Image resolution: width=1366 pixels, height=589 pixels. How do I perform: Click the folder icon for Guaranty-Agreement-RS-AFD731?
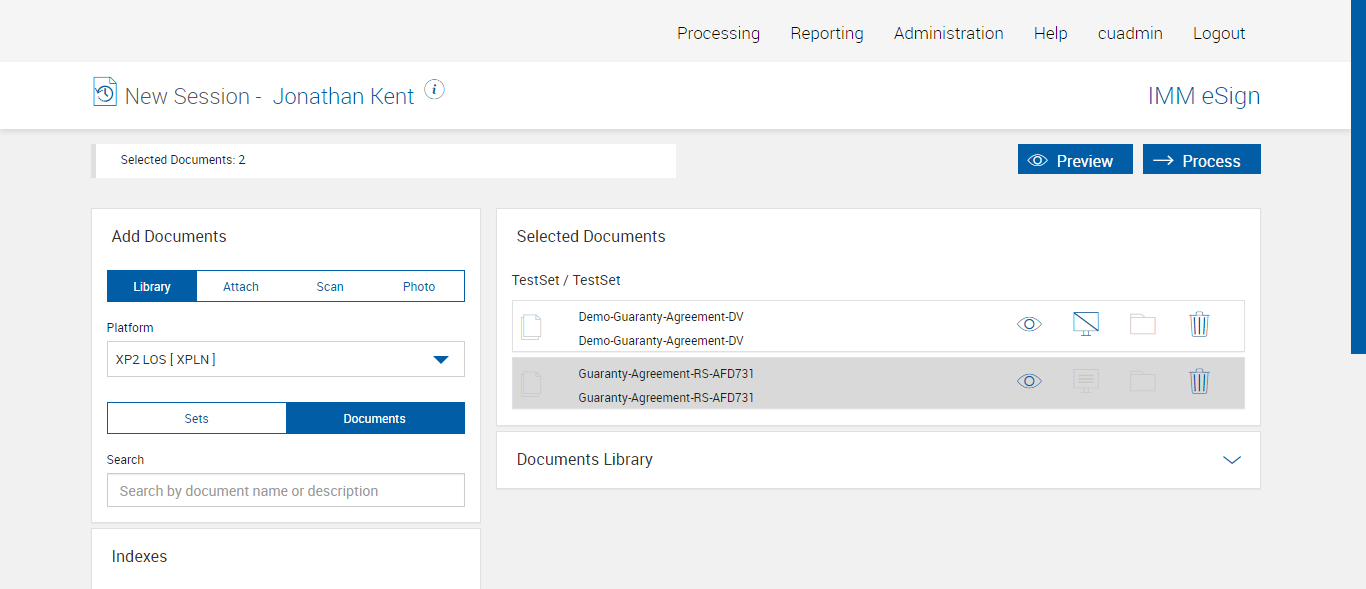1142,381
